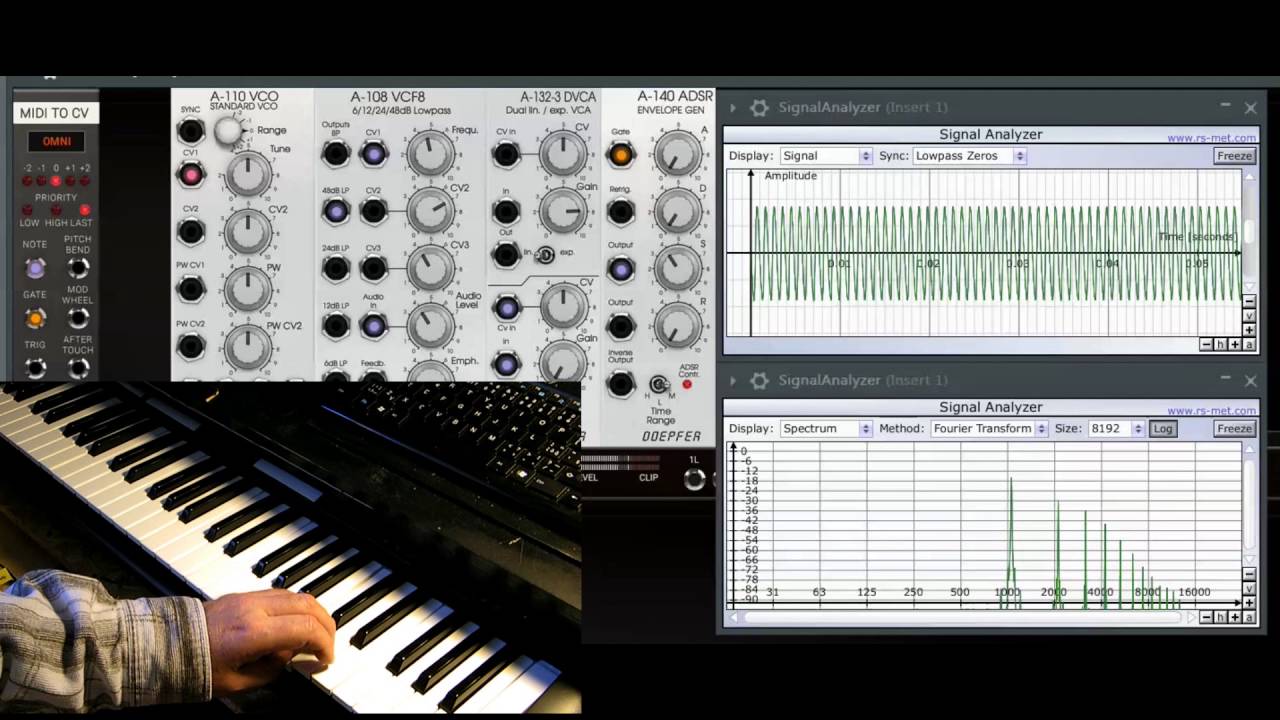Toggle the Log button in the spectrum analyzer
Viewport: 1280px width, 720px height.
(x=1162, y=428)
